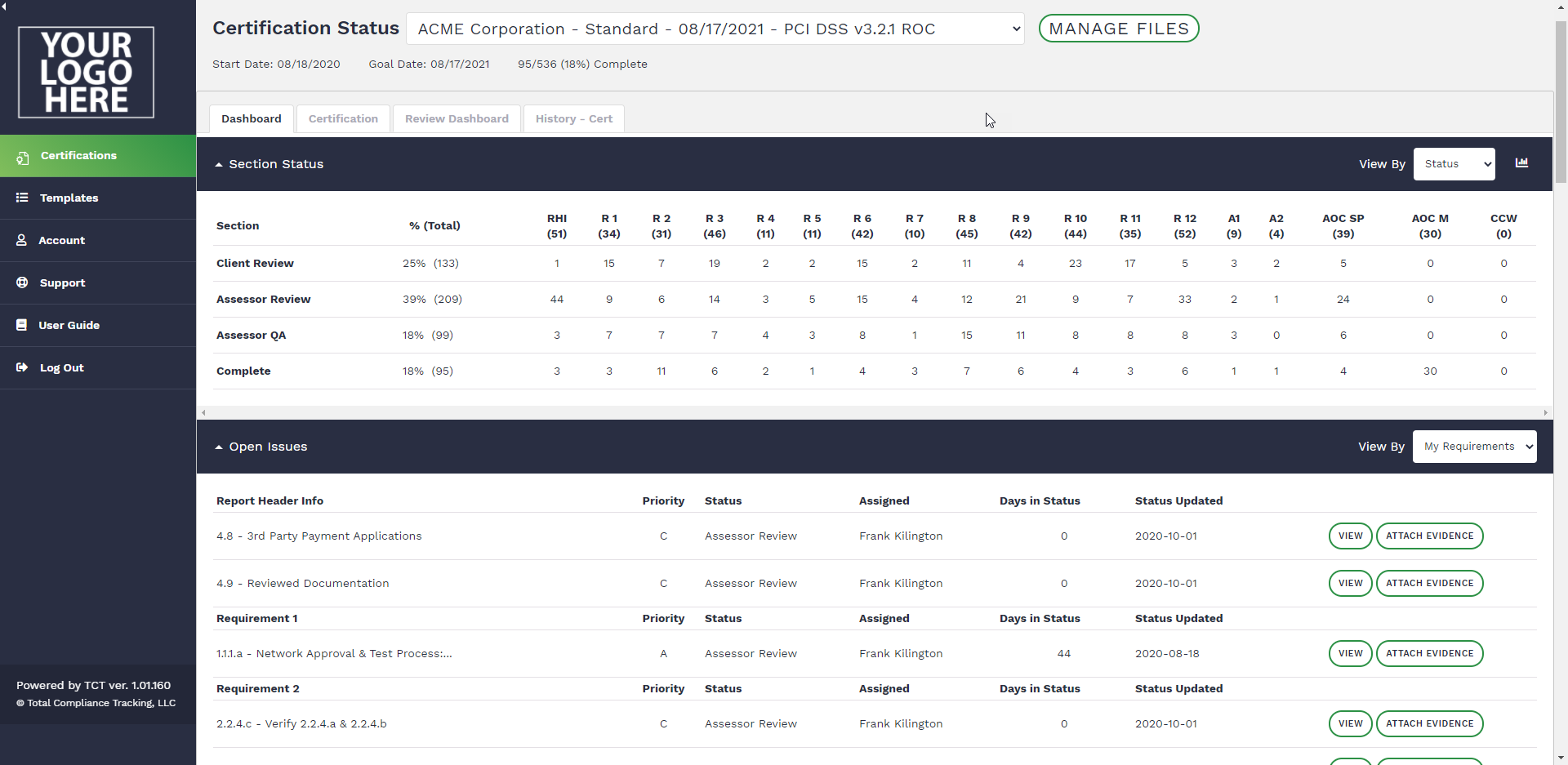The image size is (1568, 765).
Task: Click the scroll right arrow of Section table
Action: 1546,413
